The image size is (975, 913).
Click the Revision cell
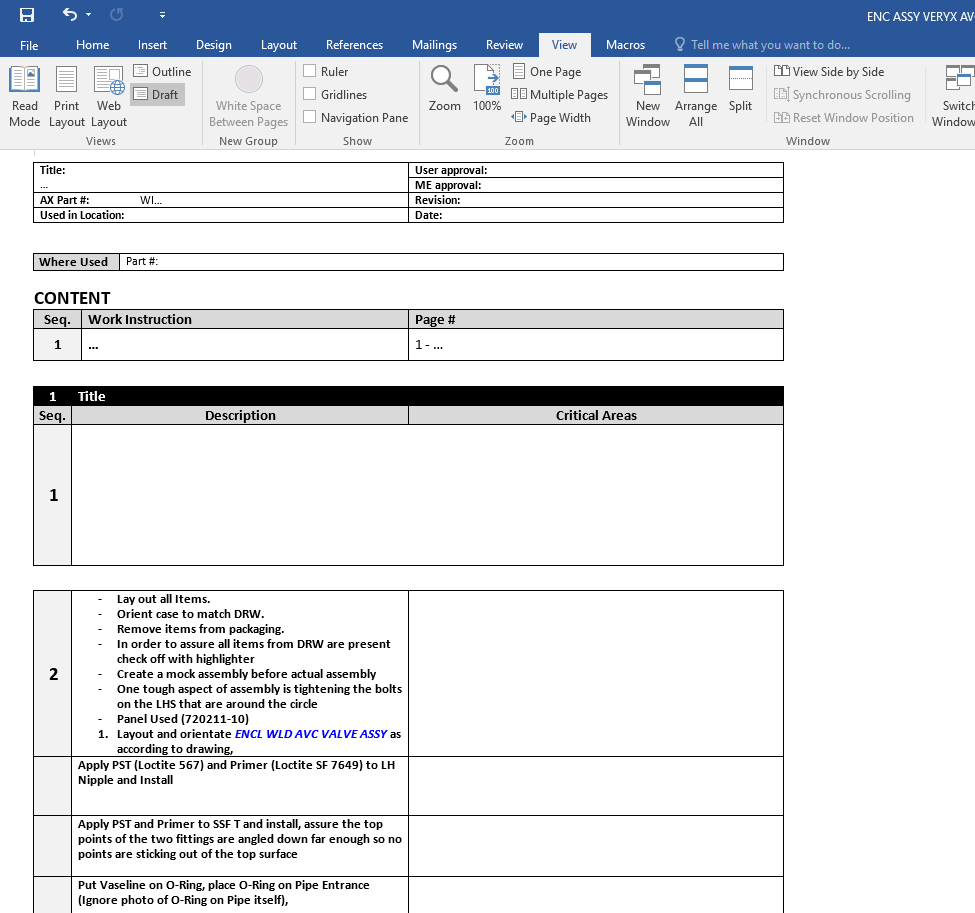pos(596,200)
